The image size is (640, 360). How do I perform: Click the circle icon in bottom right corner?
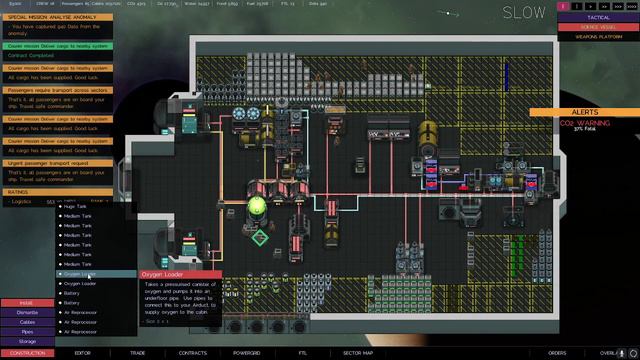pyautogui.click(x=633, y=353)
